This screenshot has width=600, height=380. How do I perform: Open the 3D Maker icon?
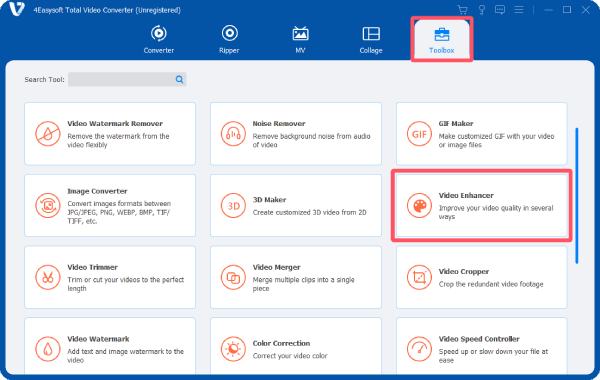coord(233,205)
